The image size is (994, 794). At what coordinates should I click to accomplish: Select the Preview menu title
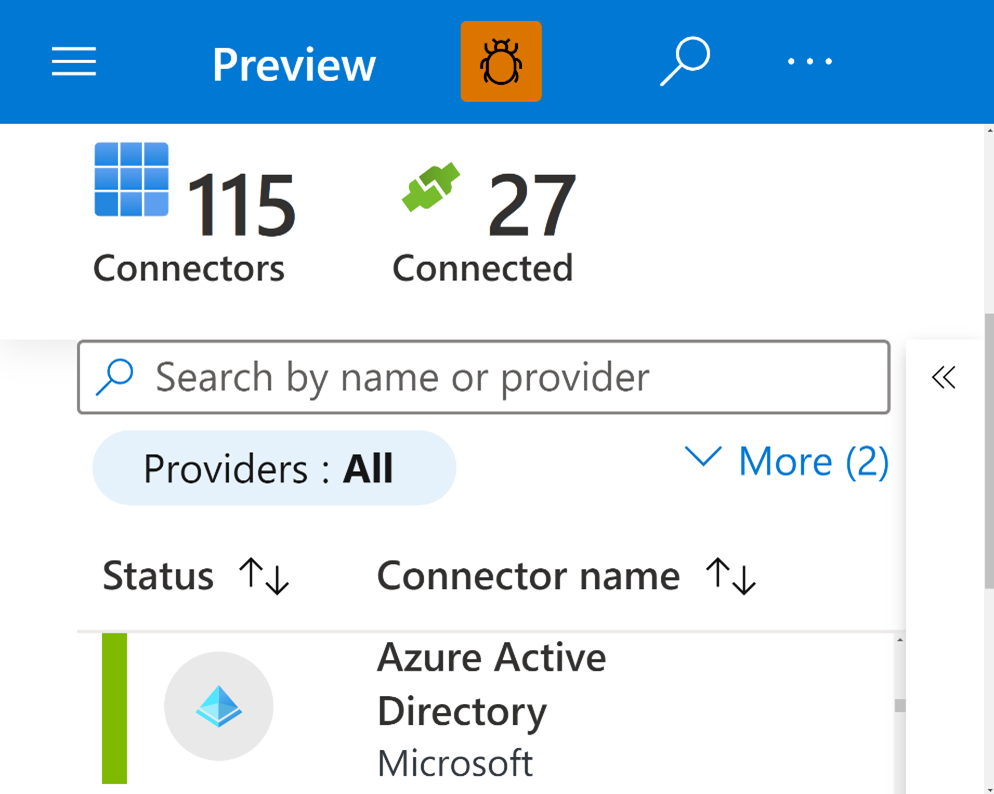click(x=293, y=63)
